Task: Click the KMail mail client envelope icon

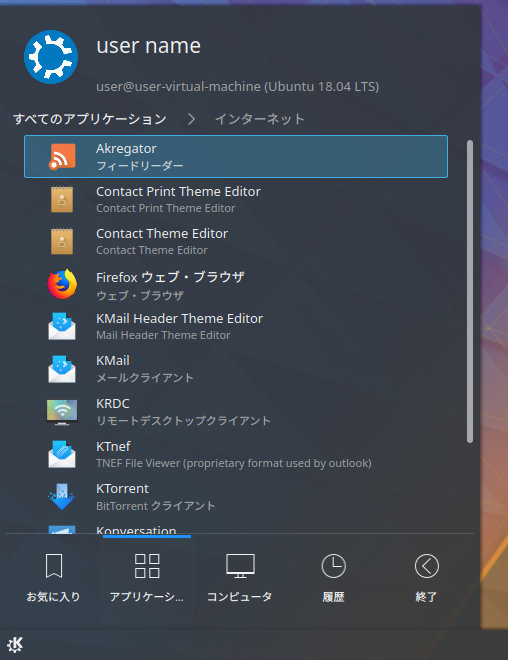Action: (62, 369)
